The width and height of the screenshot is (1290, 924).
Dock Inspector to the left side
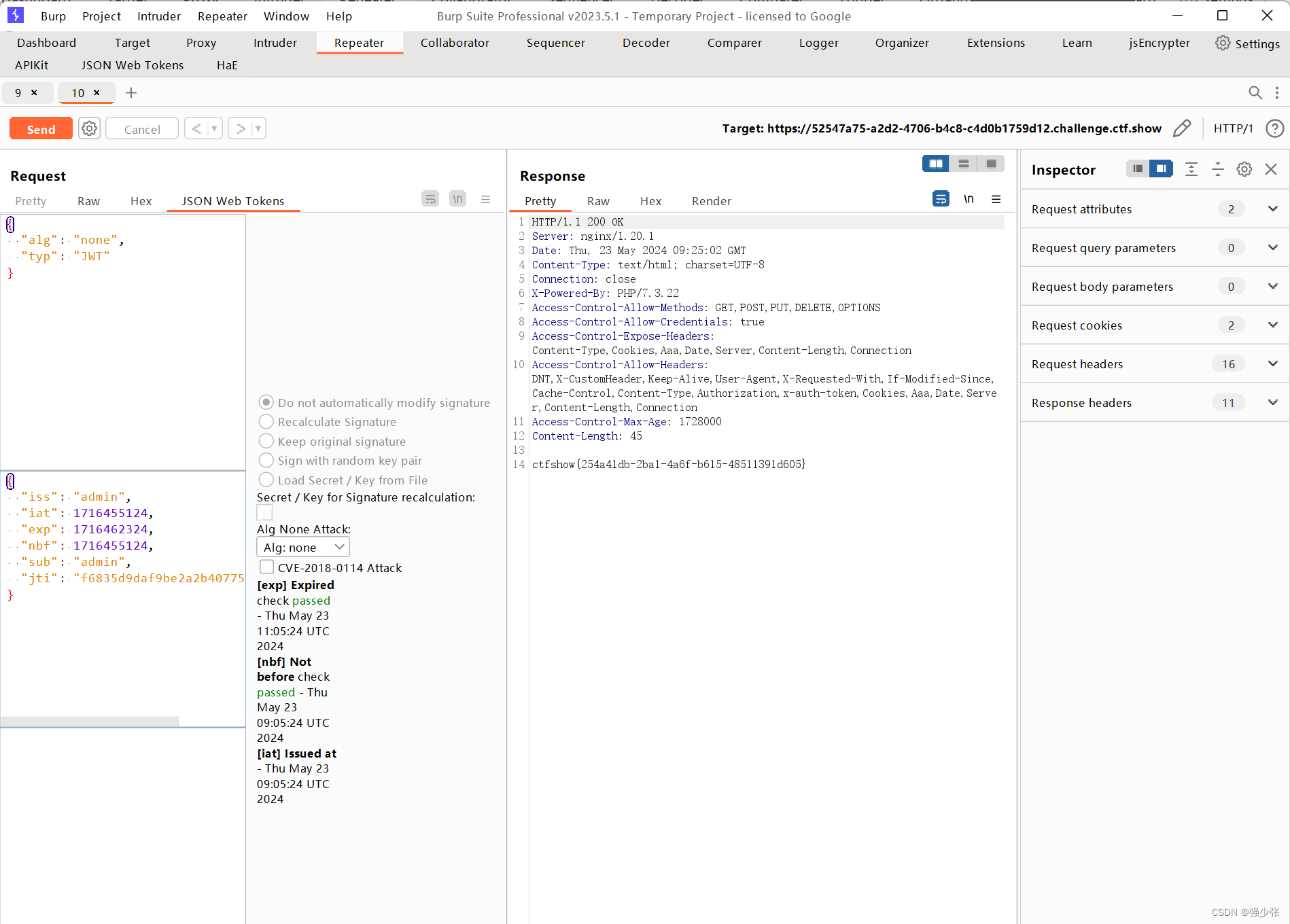(1138, 168)
